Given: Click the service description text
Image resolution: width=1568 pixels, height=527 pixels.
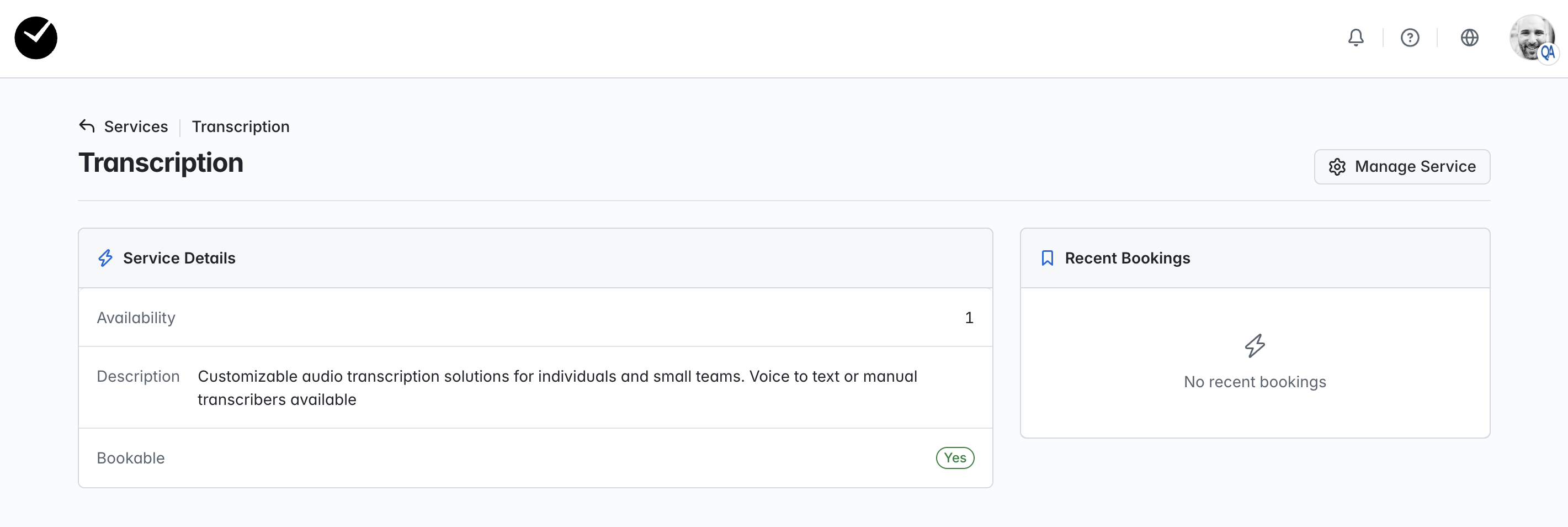Looking at the screenshot, I should coord(557,387).
